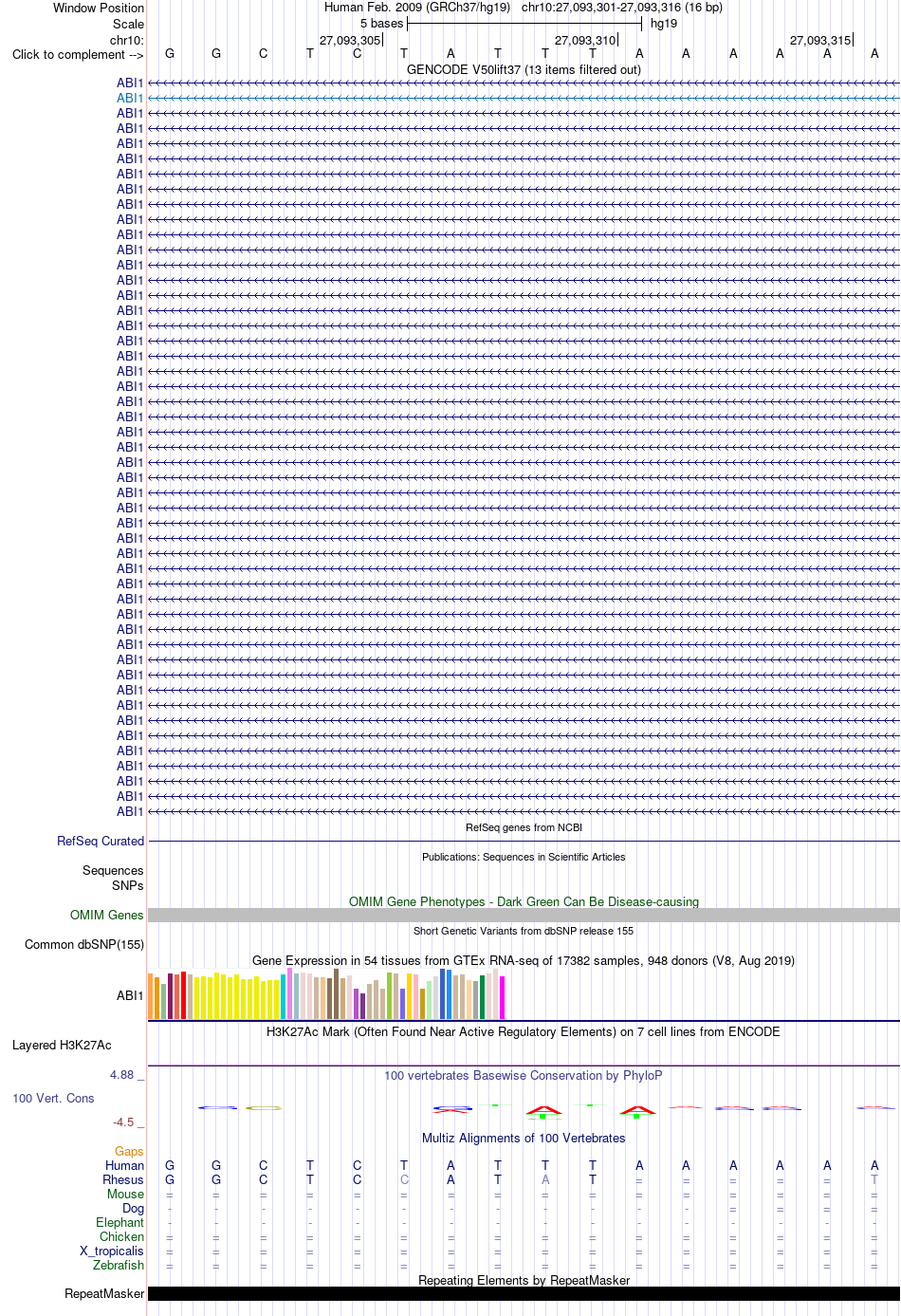The image size is (901, 1316).
Task: Select the 'Window Position' label
Action: pos(99,8)
